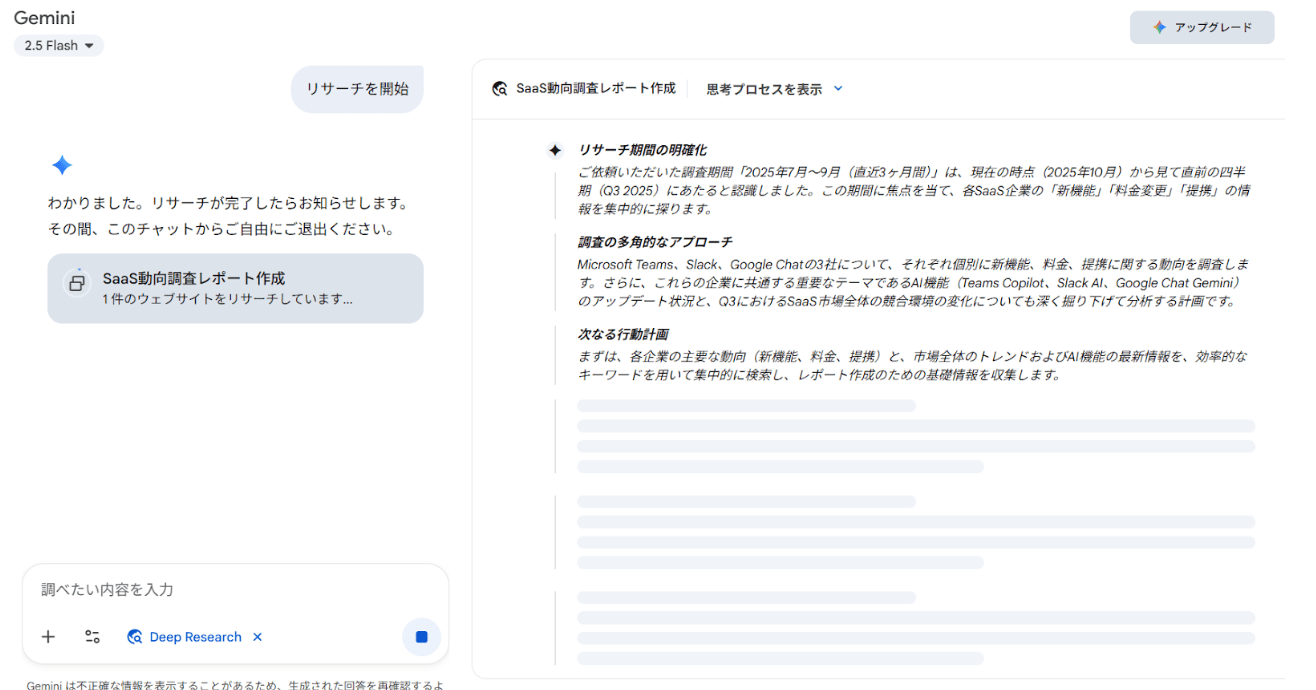This screenshot has width=1316, height=690.
Task: Click the paragraph starting Microsoft Teams、Slack
Action: tap(915, 283)
